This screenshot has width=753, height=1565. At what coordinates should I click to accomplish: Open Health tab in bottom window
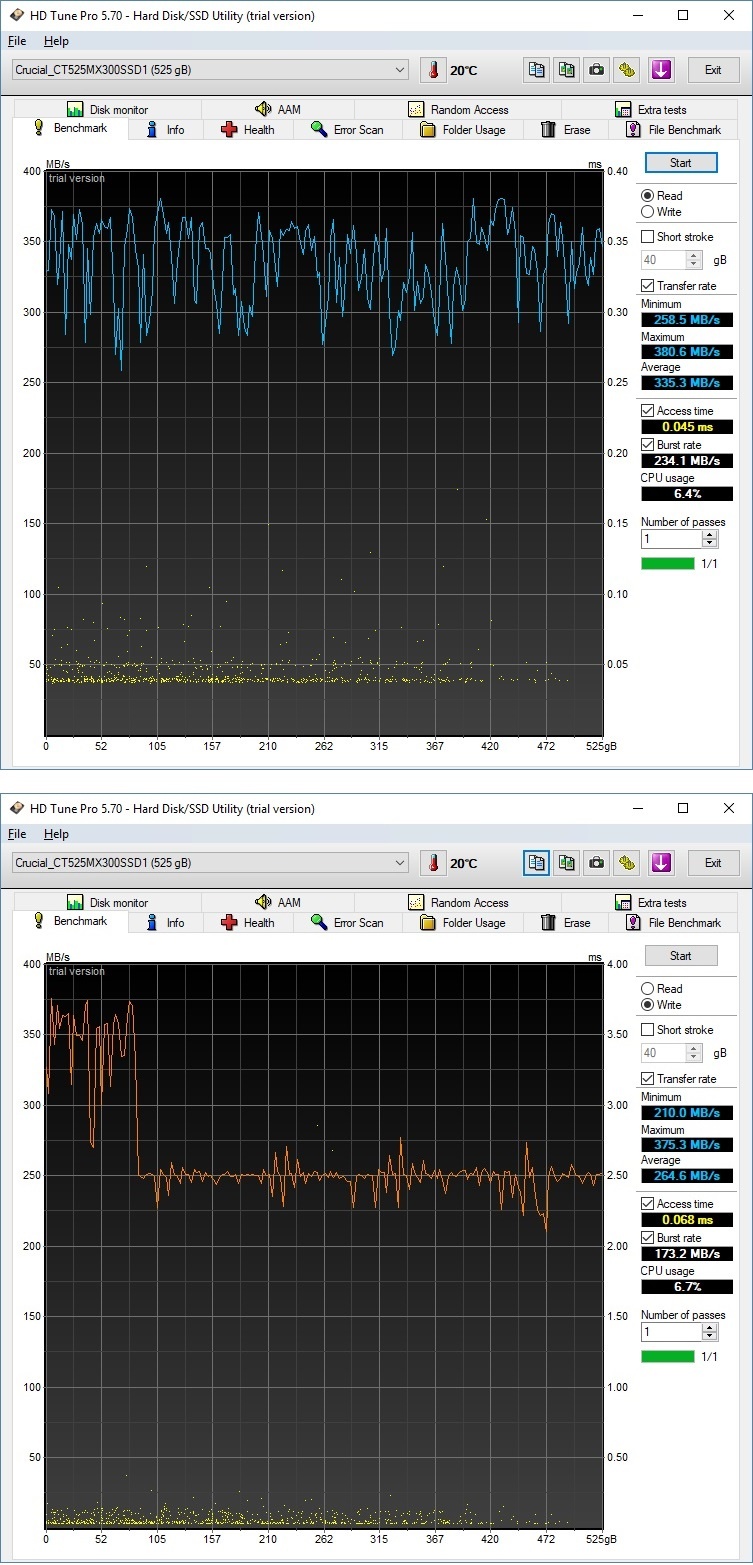point(247,923)
